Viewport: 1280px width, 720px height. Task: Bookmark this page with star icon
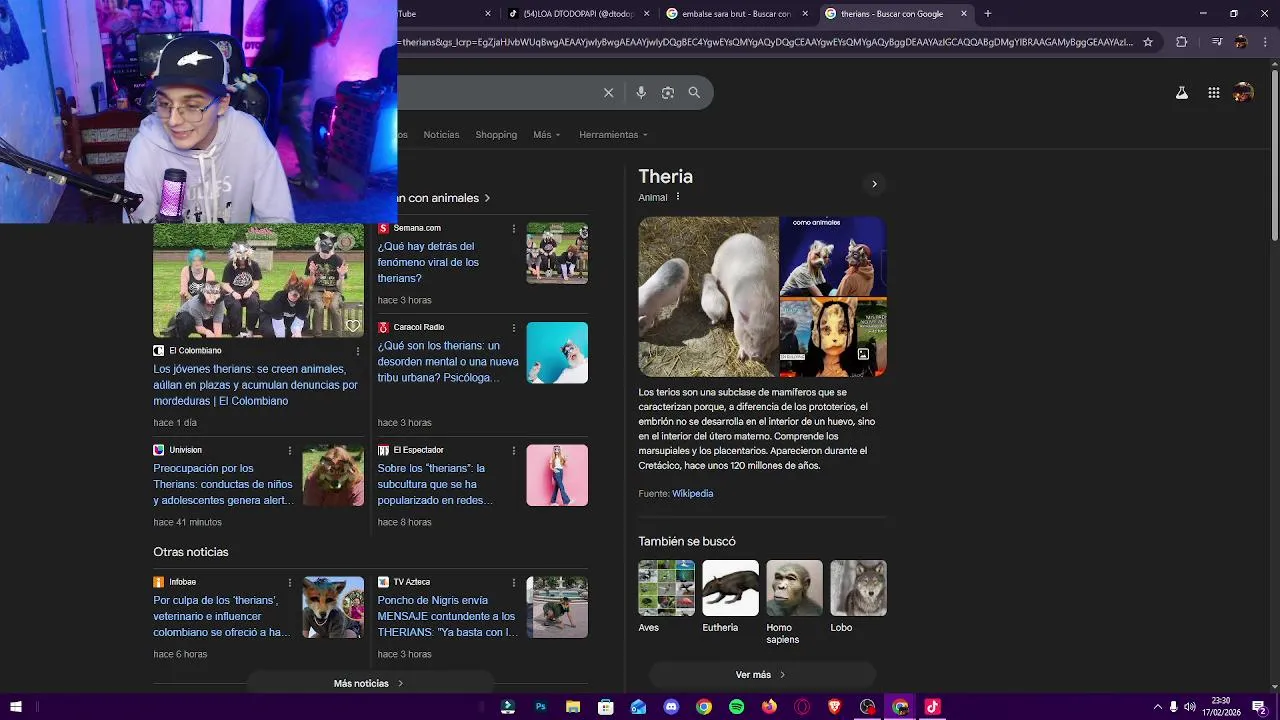click(x=1148, y=42)
